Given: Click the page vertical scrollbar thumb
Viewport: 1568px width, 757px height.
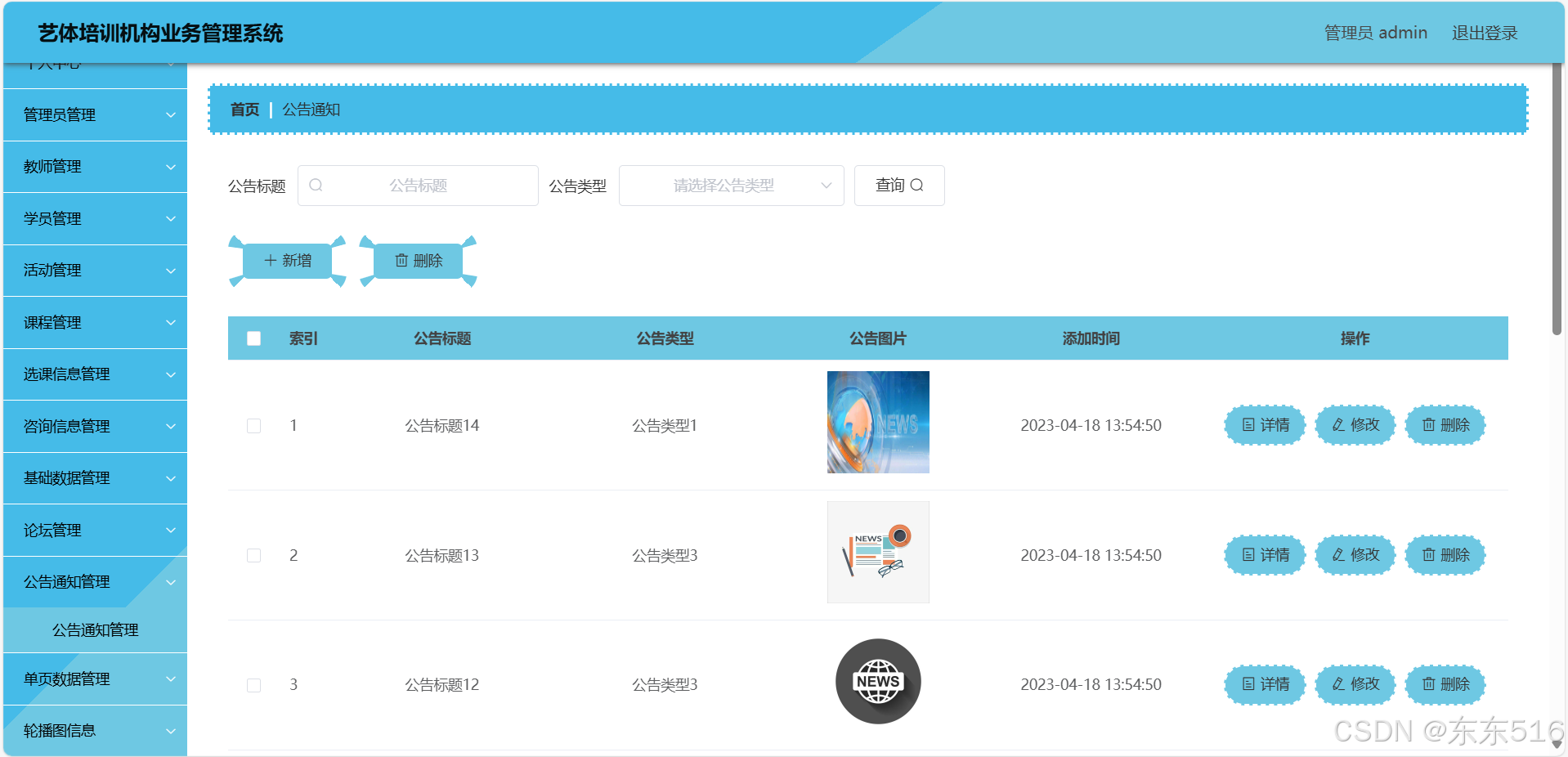Looking at the screenshot, I should (x=1557, y=199).
